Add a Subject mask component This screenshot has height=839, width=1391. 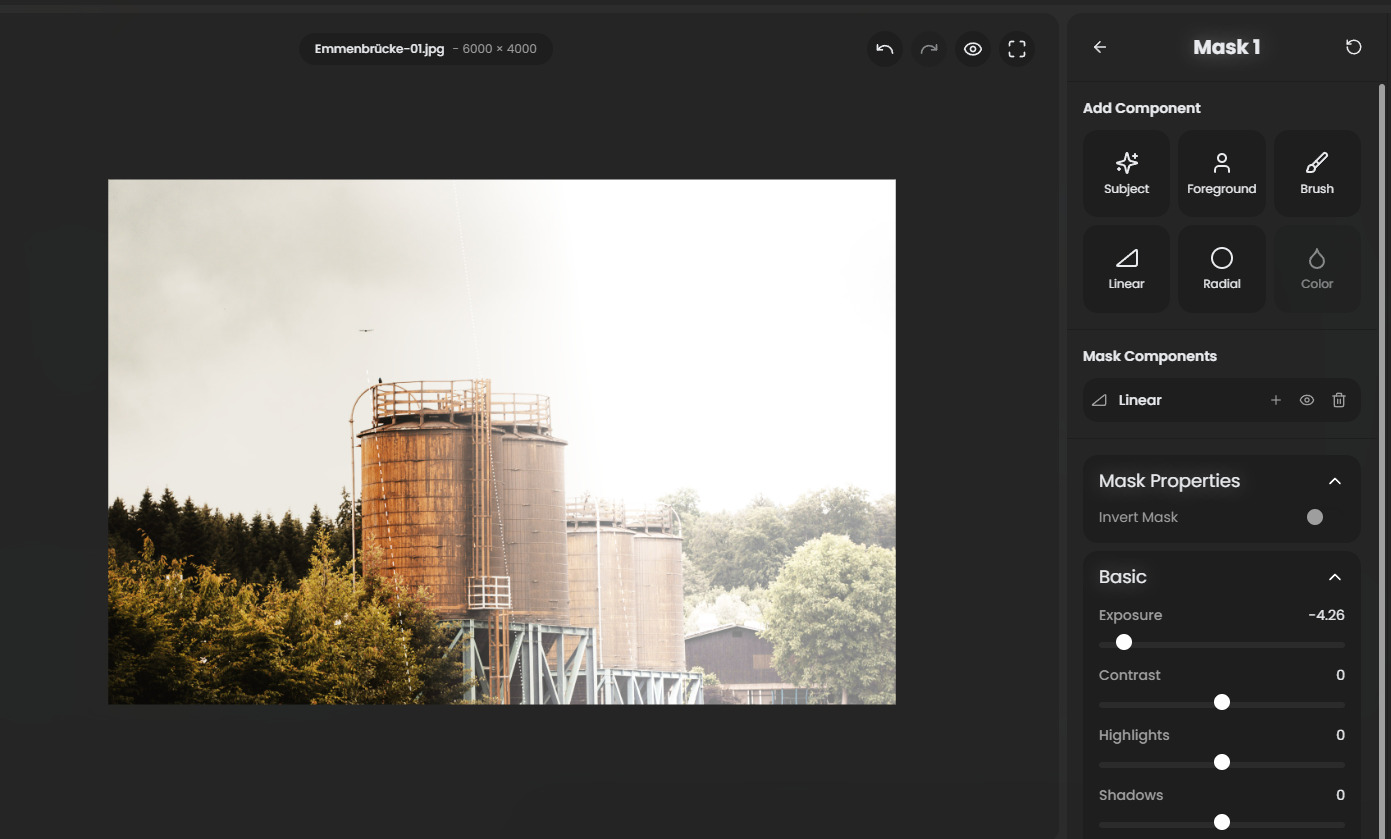pos(1126,173)
